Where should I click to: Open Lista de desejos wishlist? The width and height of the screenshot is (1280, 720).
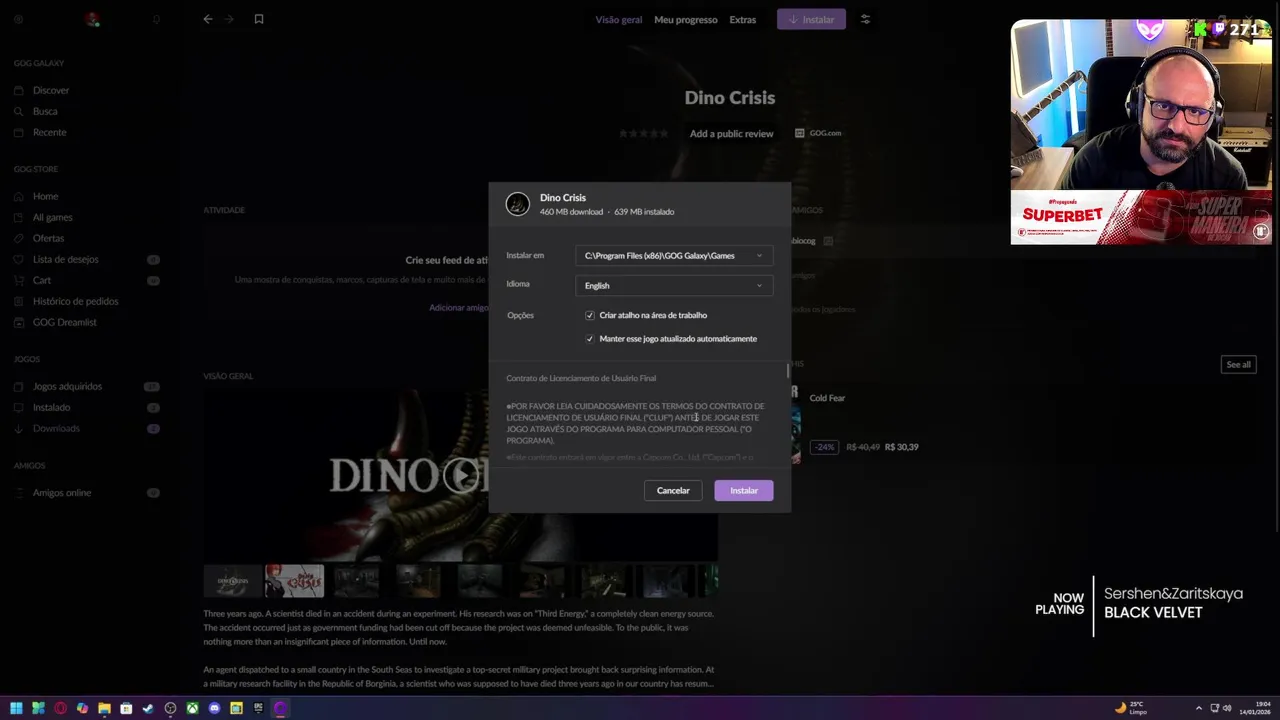coord(65,259)
